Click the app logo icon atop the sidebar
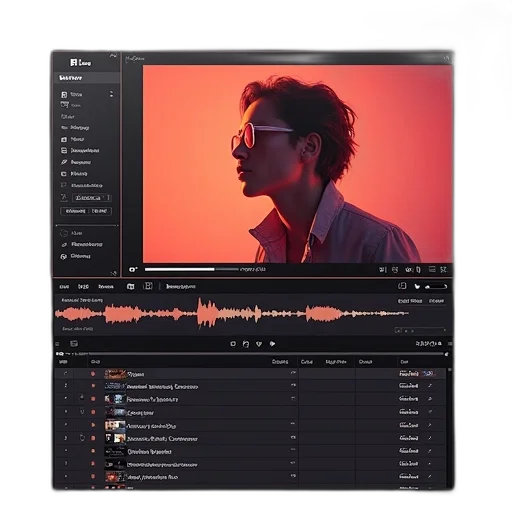 click(x=74, y=62)
